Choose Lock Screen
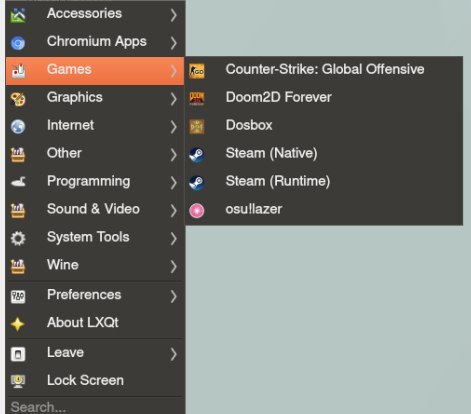The width and height of the screenshot is (471, 414). (x=95, y=382)
